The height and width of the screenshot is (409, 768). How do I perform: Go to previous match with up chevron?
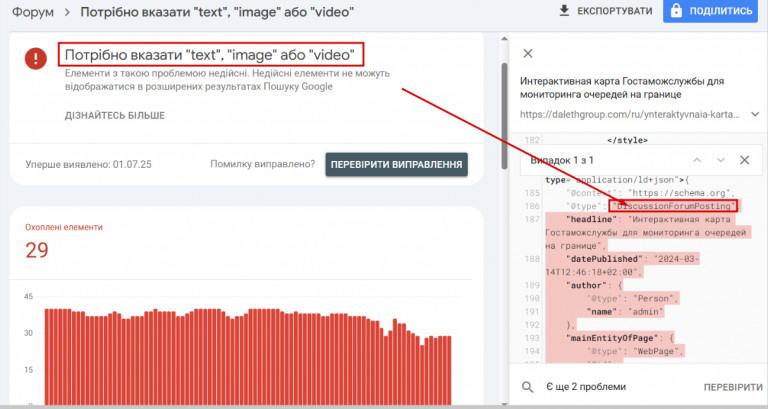[697, 160]
